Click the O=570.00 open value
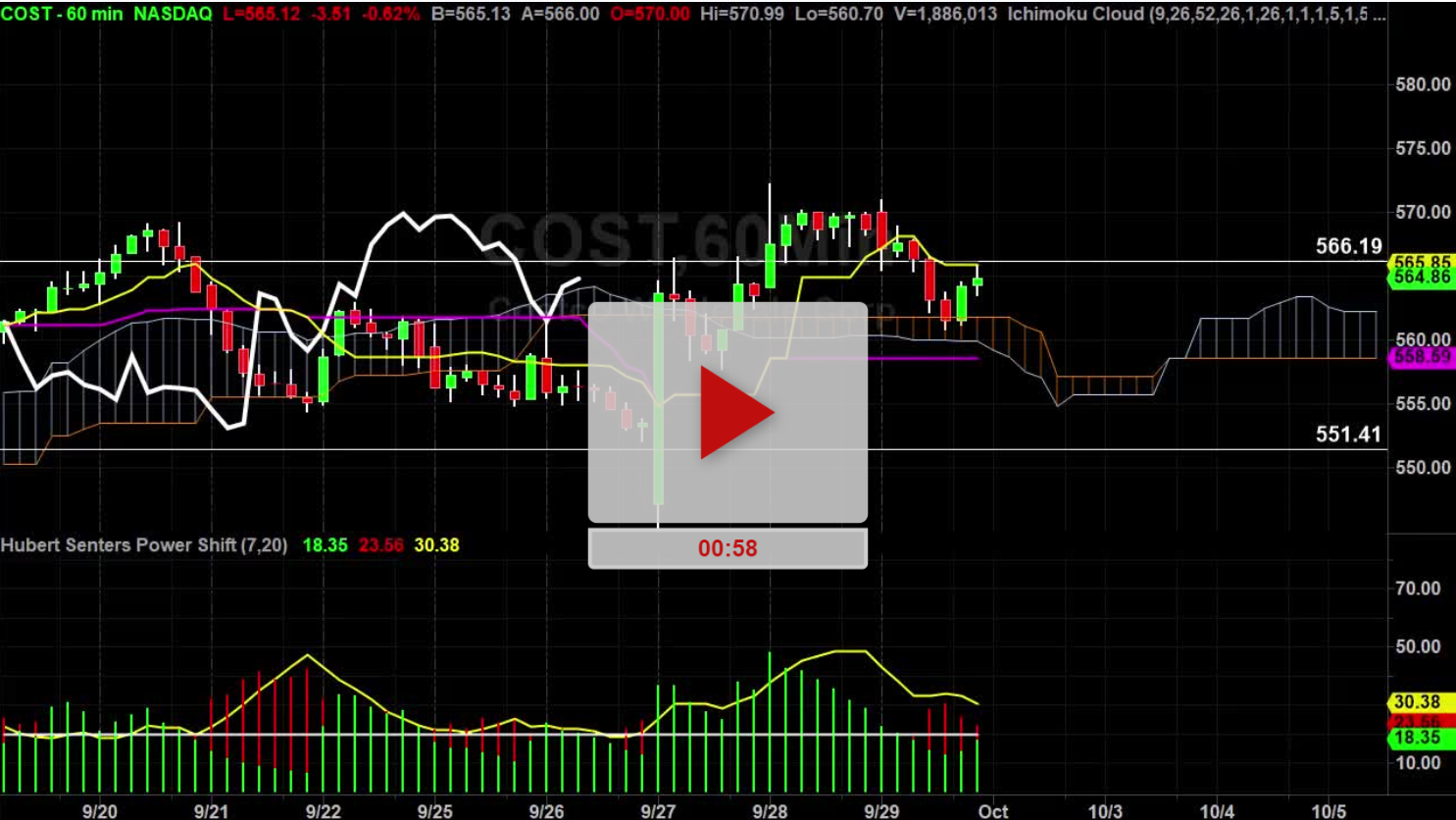 (648, 14)
